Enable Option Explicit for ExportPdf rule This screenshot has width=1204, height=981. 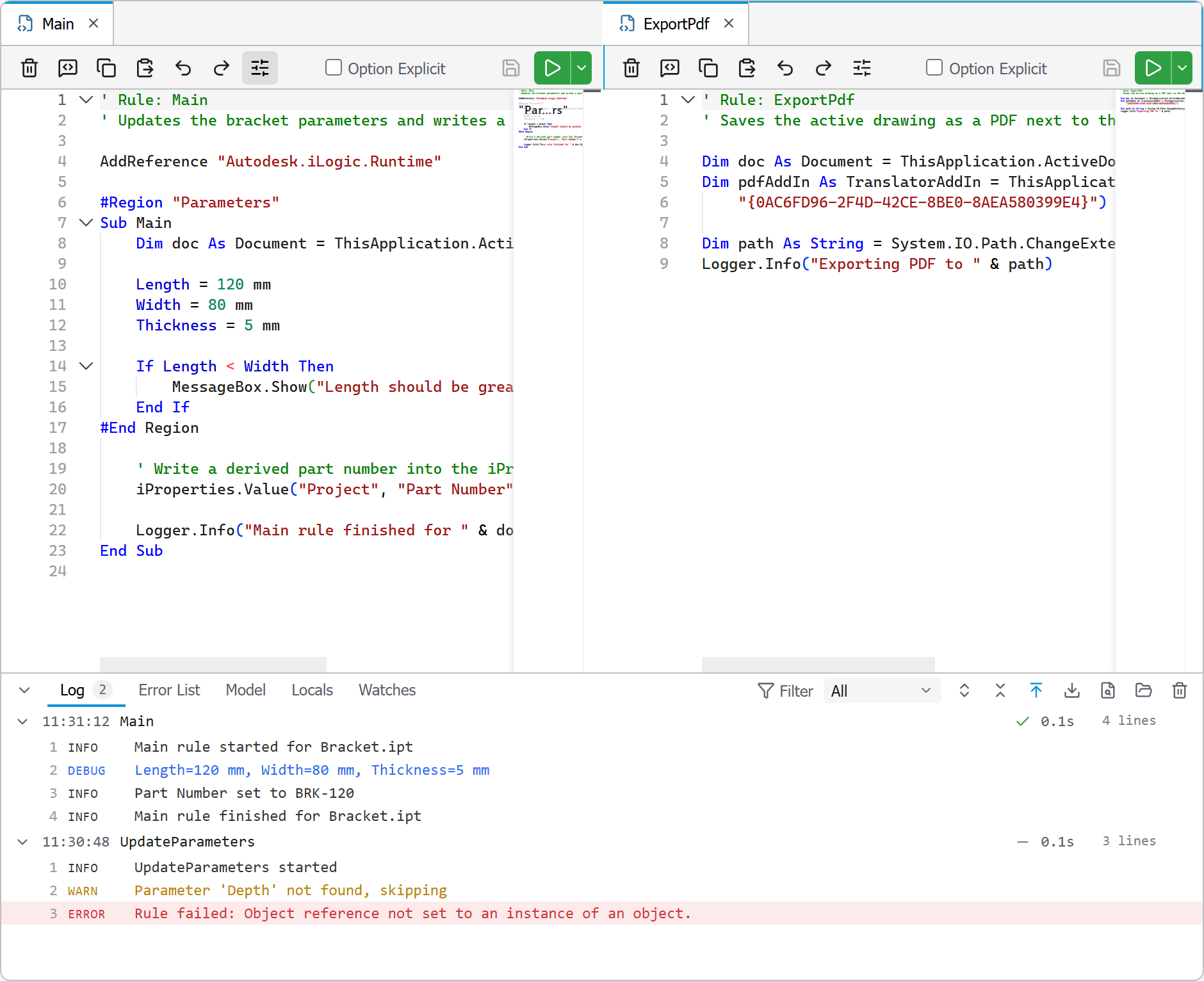click(934, 68)
